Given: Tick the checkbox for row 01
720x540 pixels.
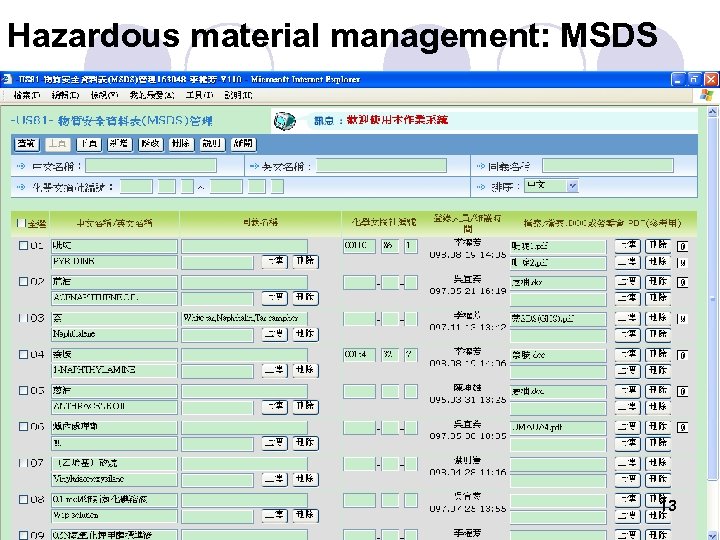Looking at the screenshot, I should point(23,246).
